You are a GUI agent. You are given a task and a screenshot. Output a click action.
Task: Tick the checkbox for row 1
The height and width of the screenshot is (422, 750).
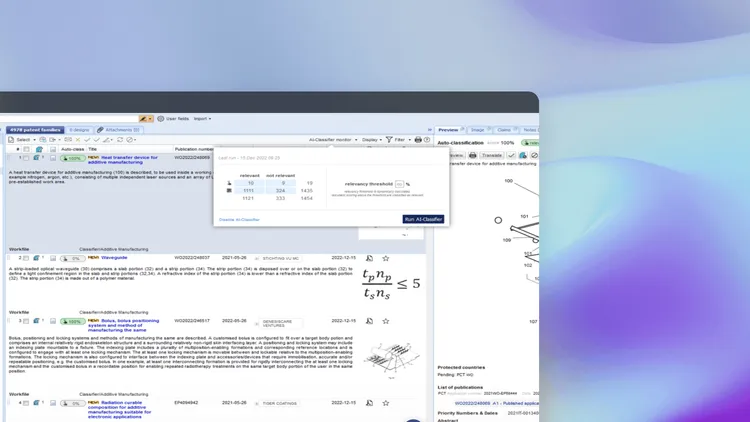pyautogui.click(x=26, y=158)
